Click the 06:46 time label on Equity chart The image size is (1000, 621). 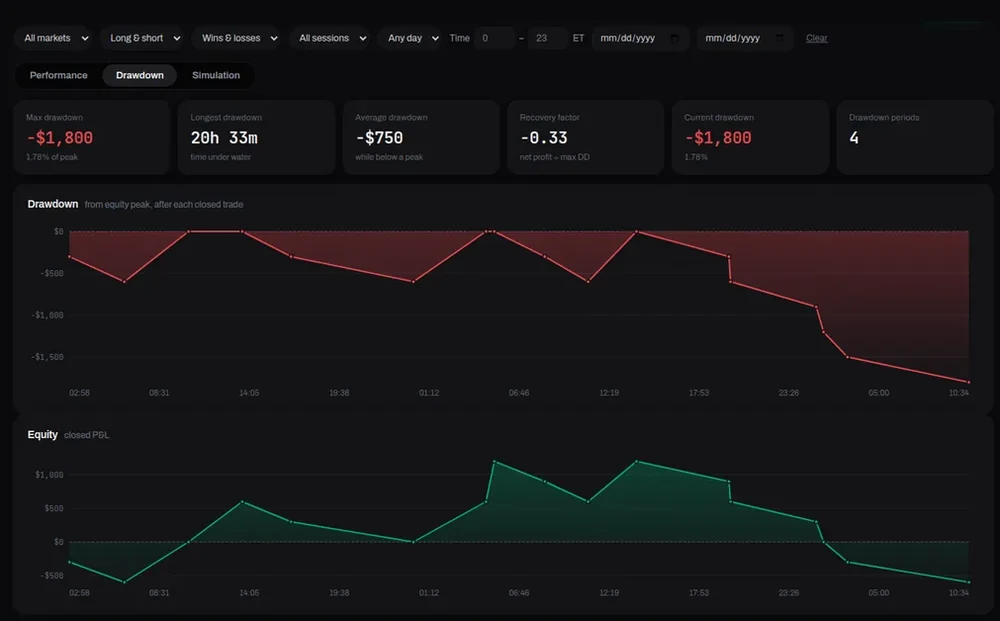518,593
